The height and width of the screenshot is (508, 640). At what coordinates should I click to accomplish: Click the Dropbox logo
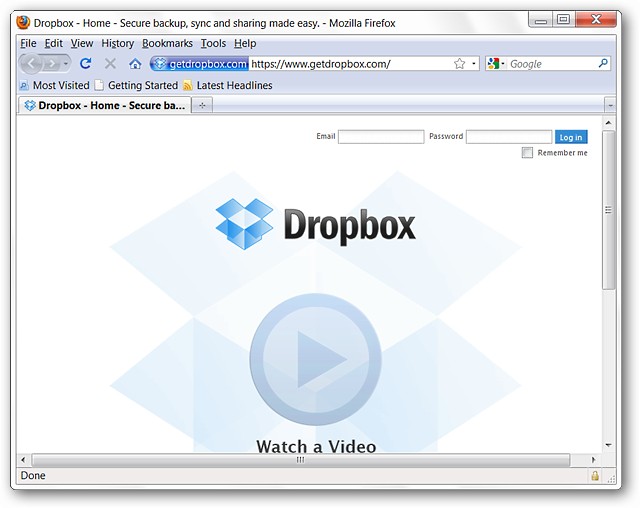[316, 224]
